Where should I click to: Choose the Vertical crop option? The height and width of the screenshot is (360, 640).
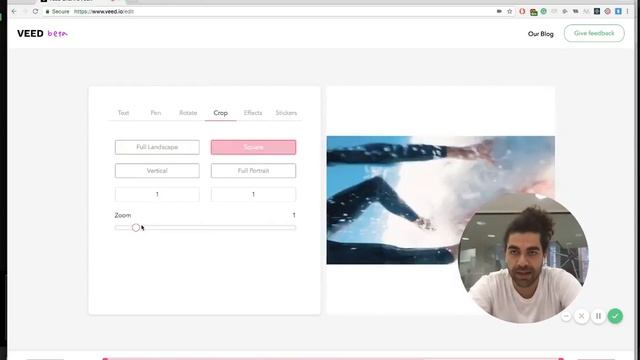(157, 171)
